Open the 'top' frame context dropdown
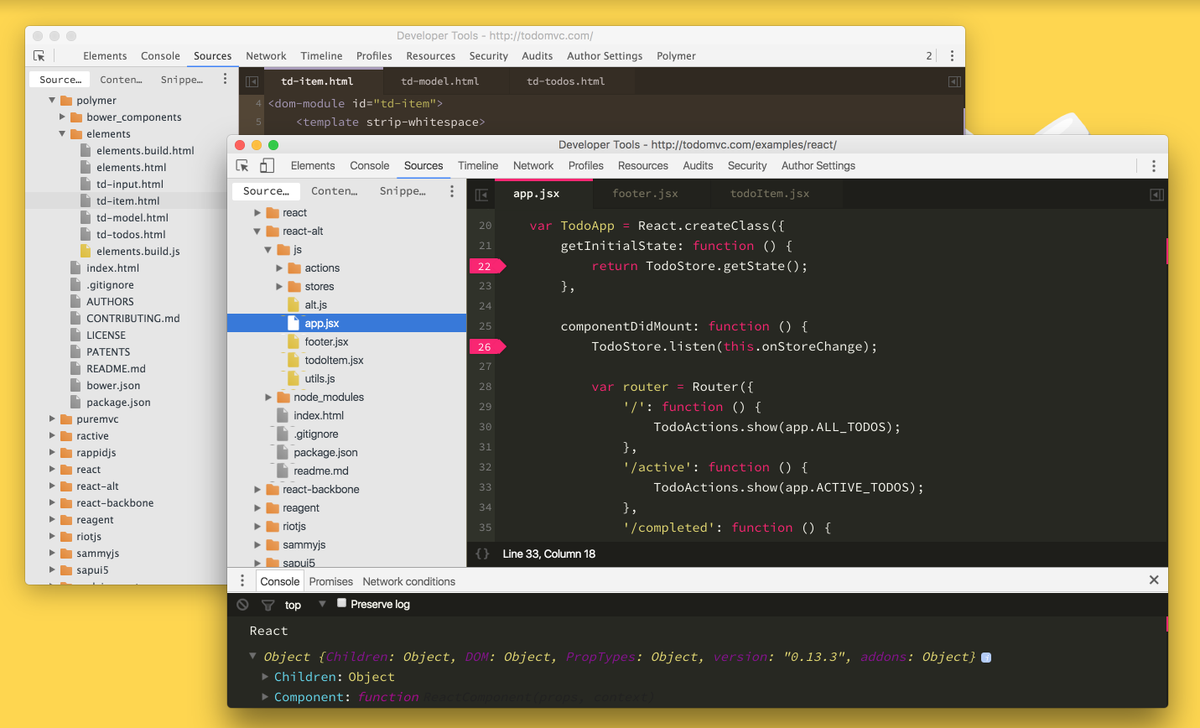Screen dimensions: 1200x728 click(300, 604)
